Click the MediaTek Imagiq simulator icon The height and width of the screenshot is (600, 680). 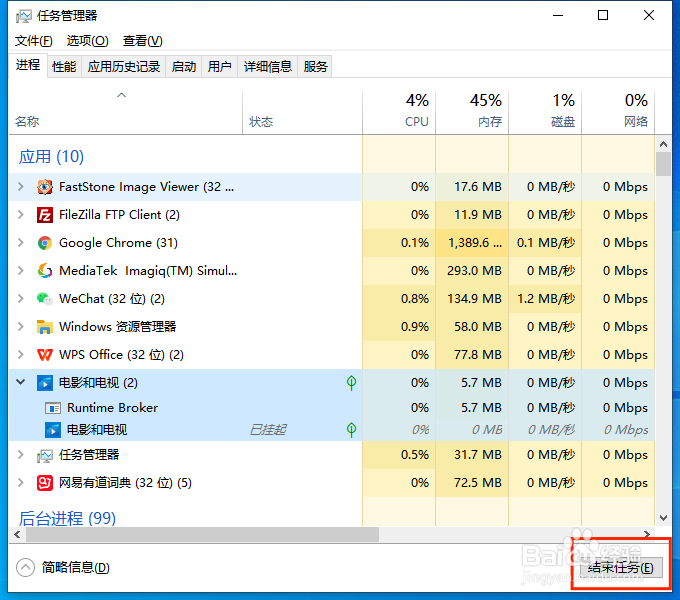tap(45, 271)
